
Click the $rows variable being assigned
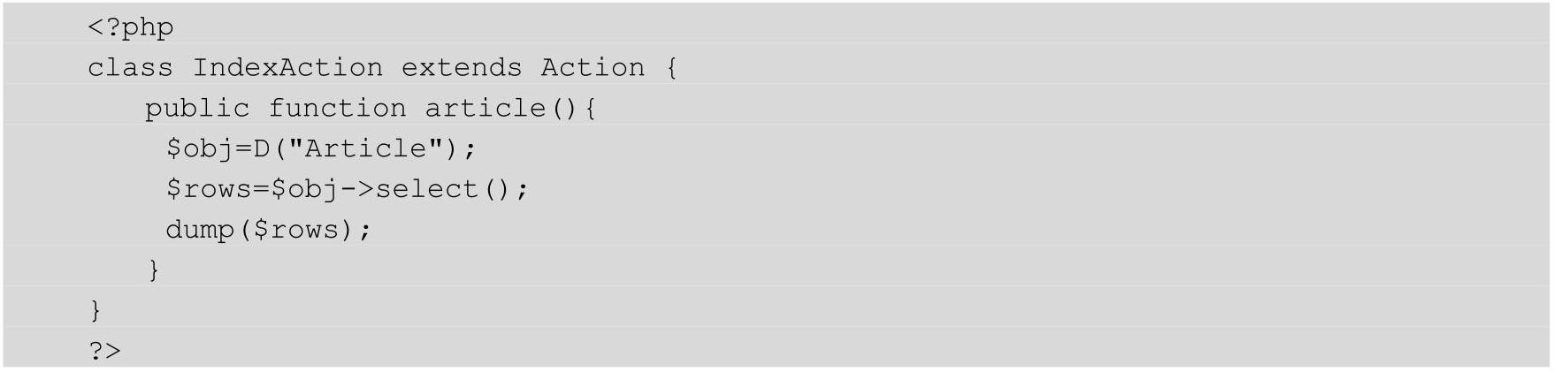209,189
